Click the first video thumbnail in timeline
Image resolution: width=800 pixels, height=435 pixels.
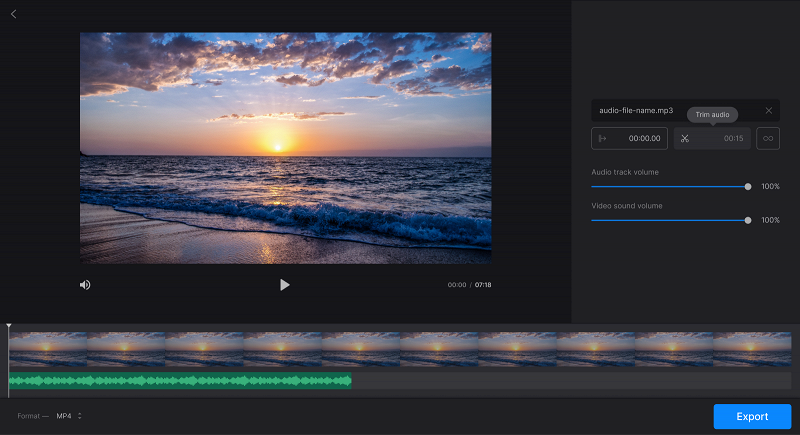click(48, 349)
